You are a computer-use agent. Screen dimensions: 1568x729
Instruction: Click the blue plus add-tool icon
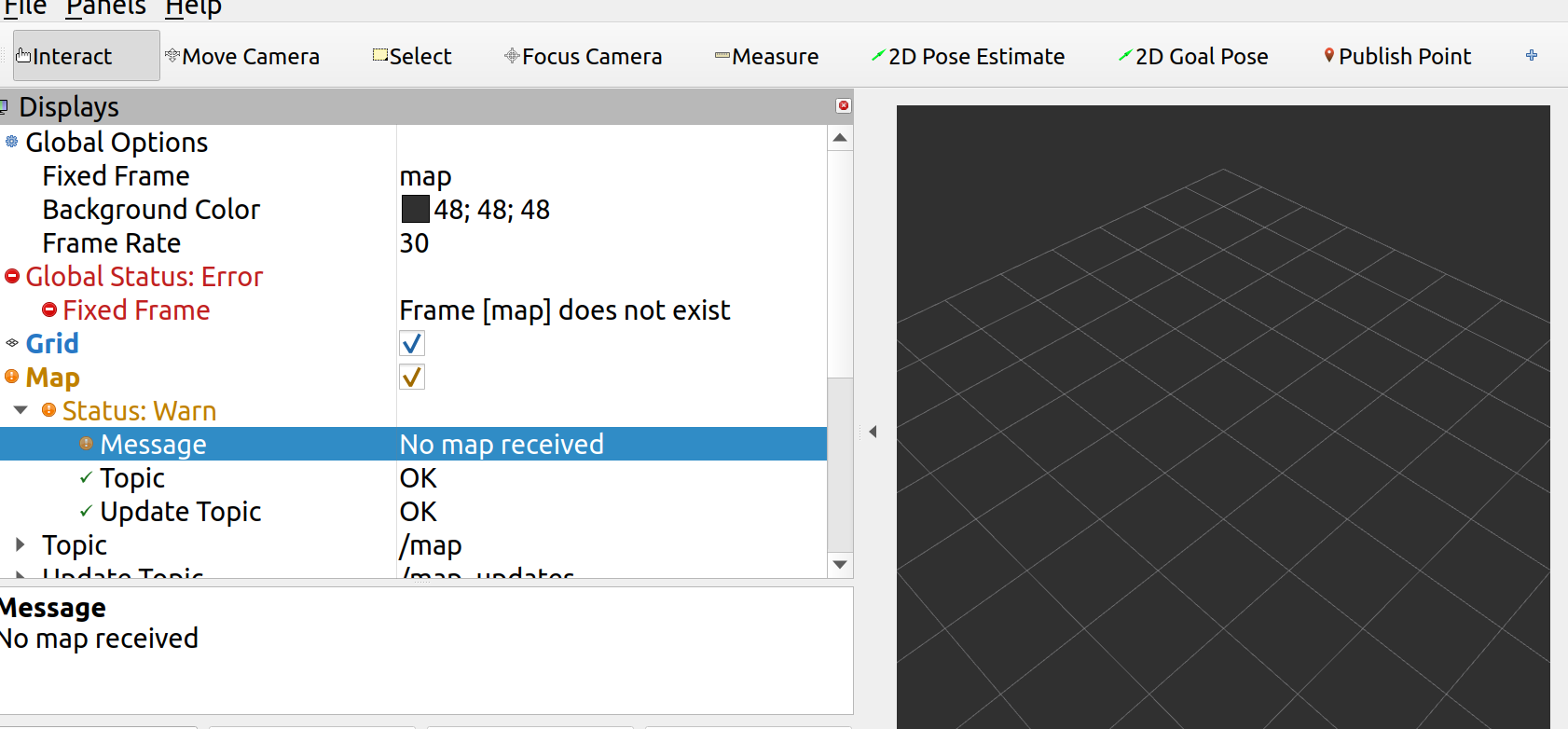click(1532, 55)
